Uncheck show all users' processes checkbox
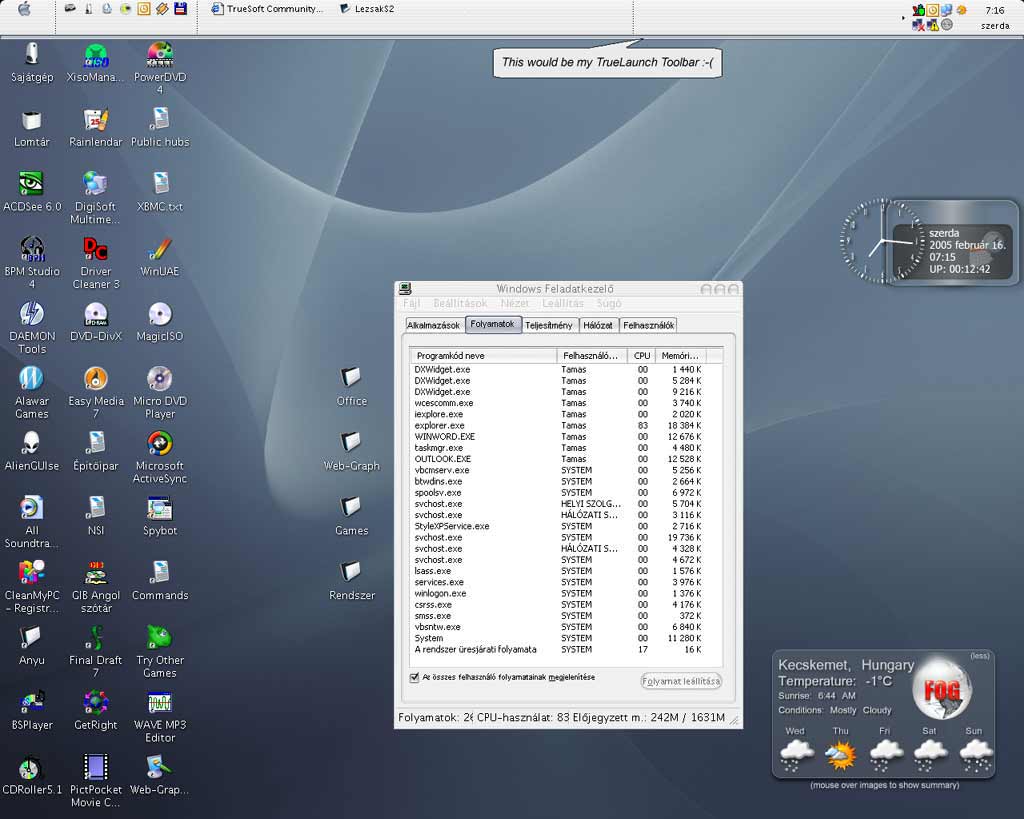Image resolution: width=1024 pixels, height=819 pixels. pyautogui.click(x=415, y=678)
